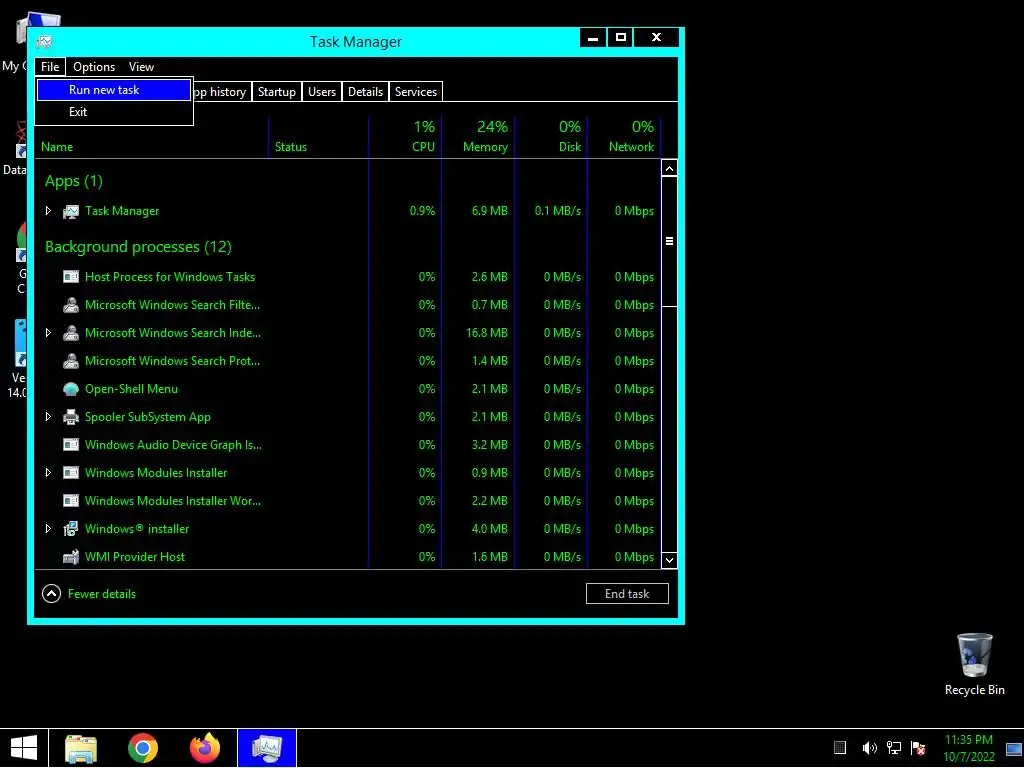Image resolution: width=1024 pixels, height=768 pixels.
Task: Open the Windows Start button
Action: coord(24,748)
